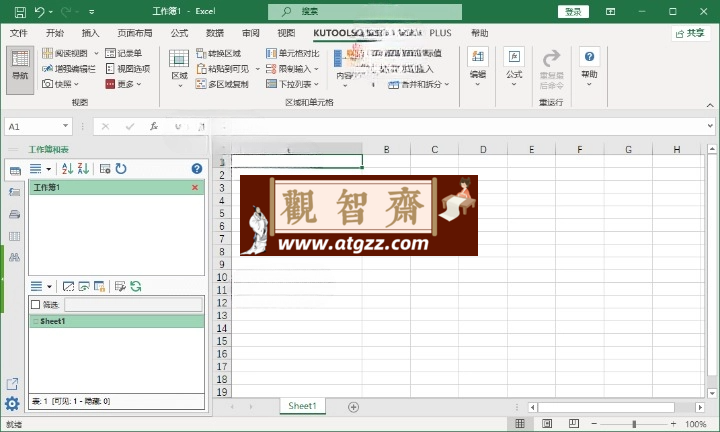Undo the last action
The width and height of the screenshot is (720, 432).
(x=39, y=11)
